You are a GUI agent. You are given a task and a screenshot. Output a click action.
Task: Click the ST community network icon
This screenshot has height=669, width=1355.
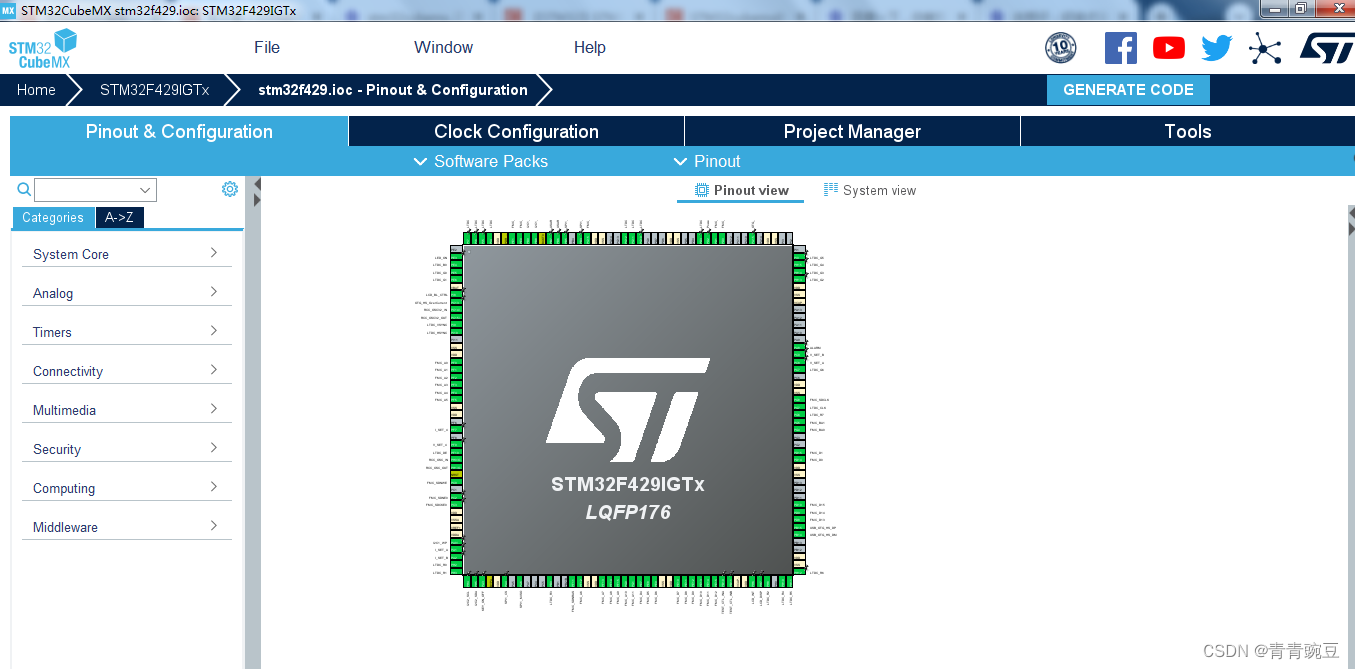pos(1265,48)
